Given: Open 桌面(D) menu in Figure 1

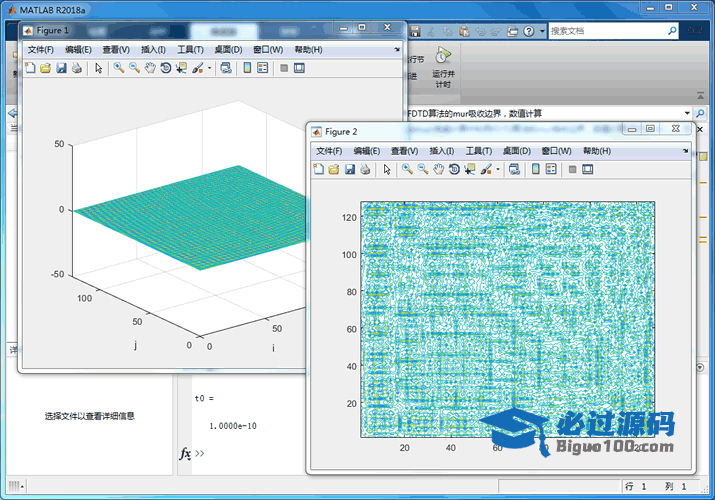Looking at the screenshot, I should coord(228,50).
